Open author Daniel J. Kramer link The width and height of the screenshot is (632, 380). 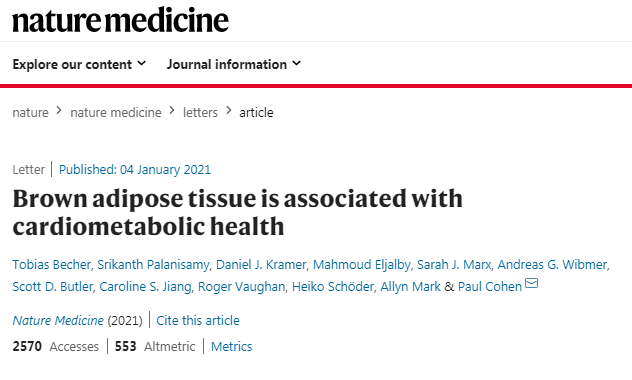point(261,265)
